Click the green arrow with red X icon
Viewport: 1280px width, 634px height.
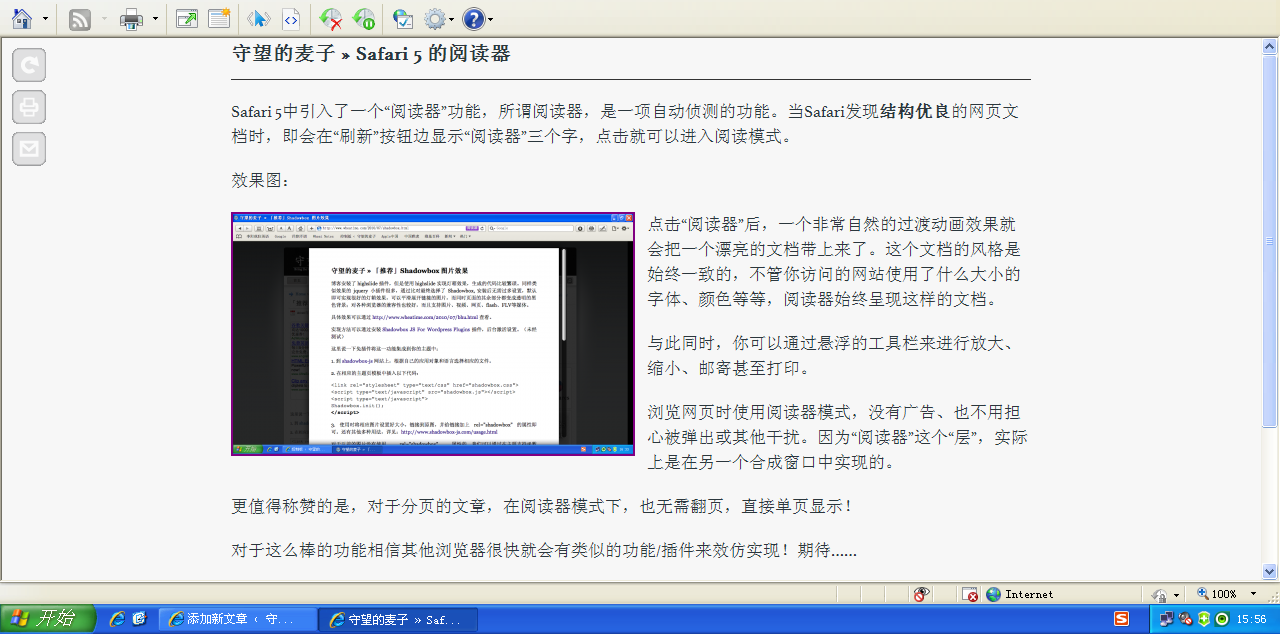pos(330,18)
